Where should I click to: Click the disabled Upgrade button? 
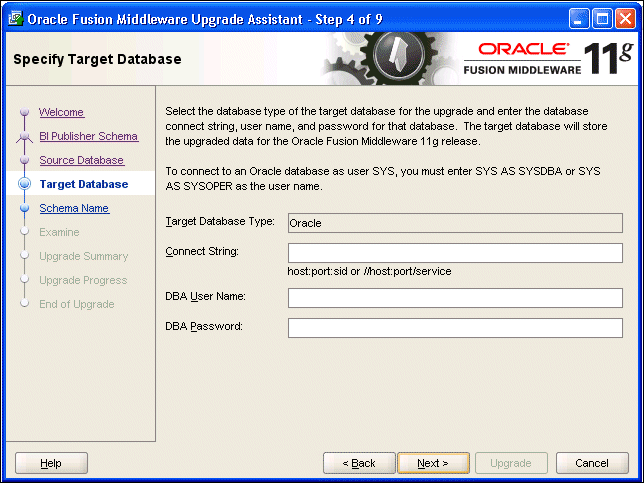click(511, 463)
